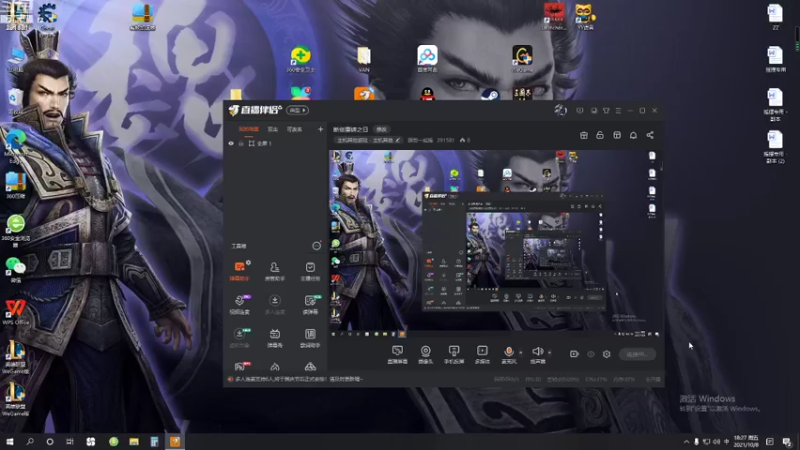Click the FPS:30 status entry
This screenshot has width=800, height=450.
click(533, 380)
